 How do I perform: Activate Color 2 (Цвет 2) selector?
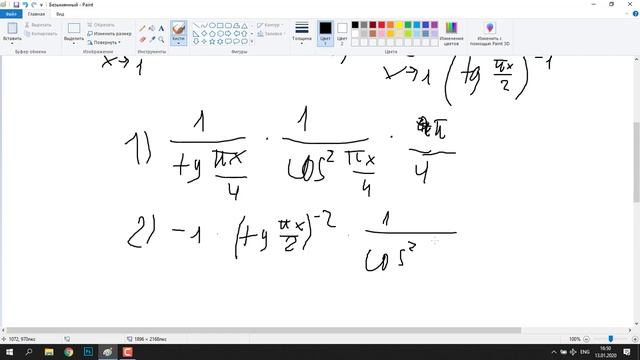342,33
